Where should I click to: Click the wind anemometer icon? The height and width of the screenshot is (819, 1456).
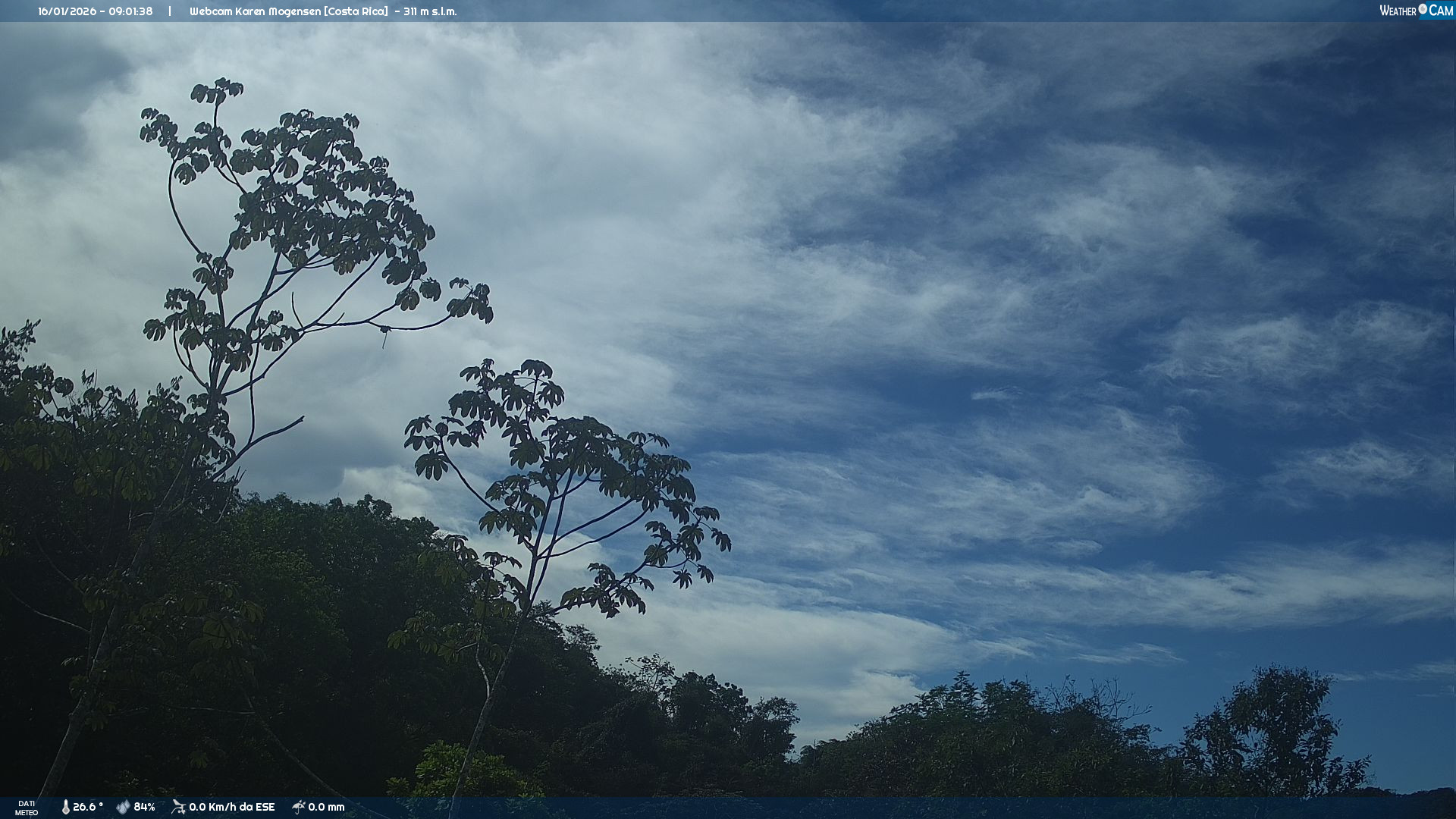click(178, 807)
